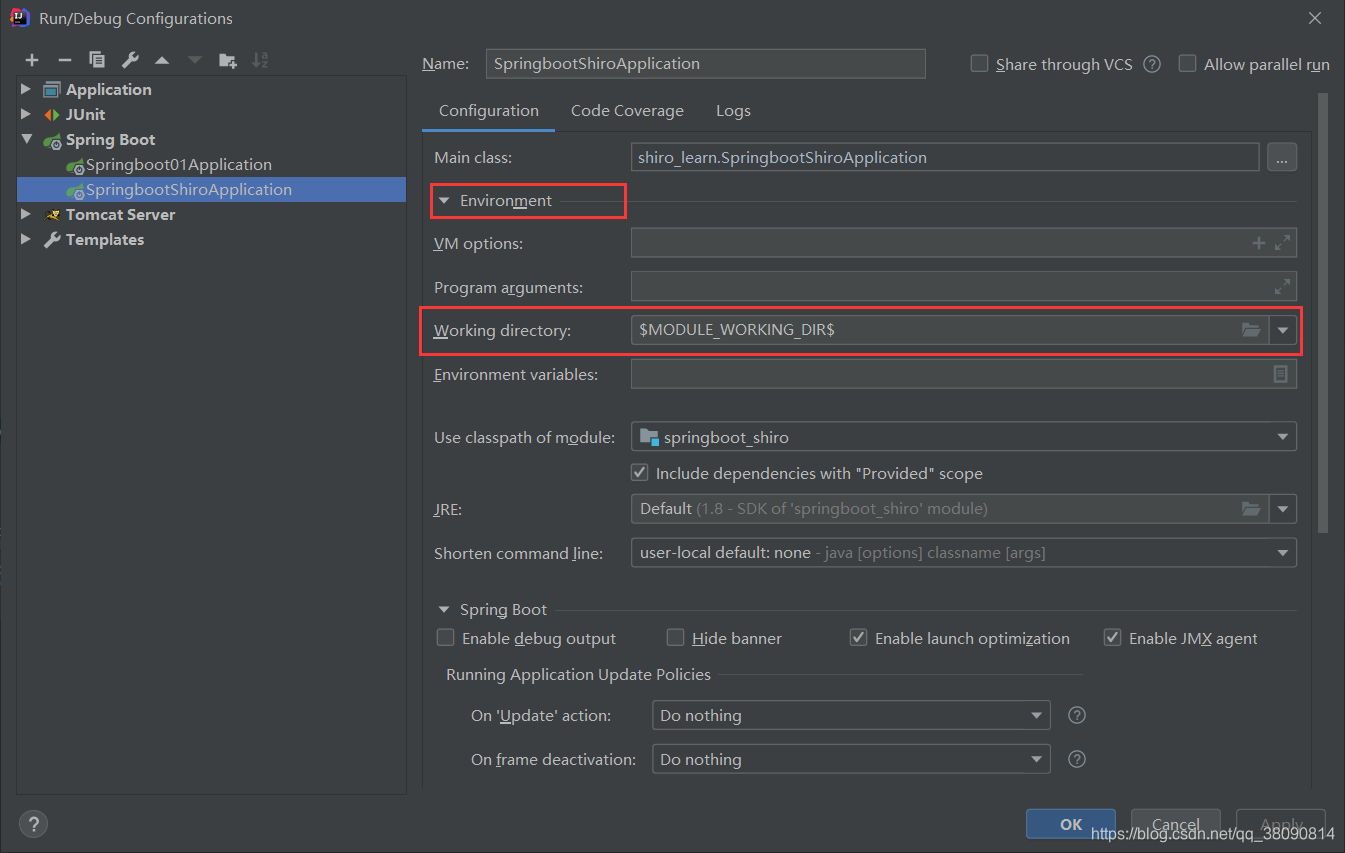Browse main class with ellipsis button
The height and width of the screenshot is (853, 1345).
click(1282, 157)
